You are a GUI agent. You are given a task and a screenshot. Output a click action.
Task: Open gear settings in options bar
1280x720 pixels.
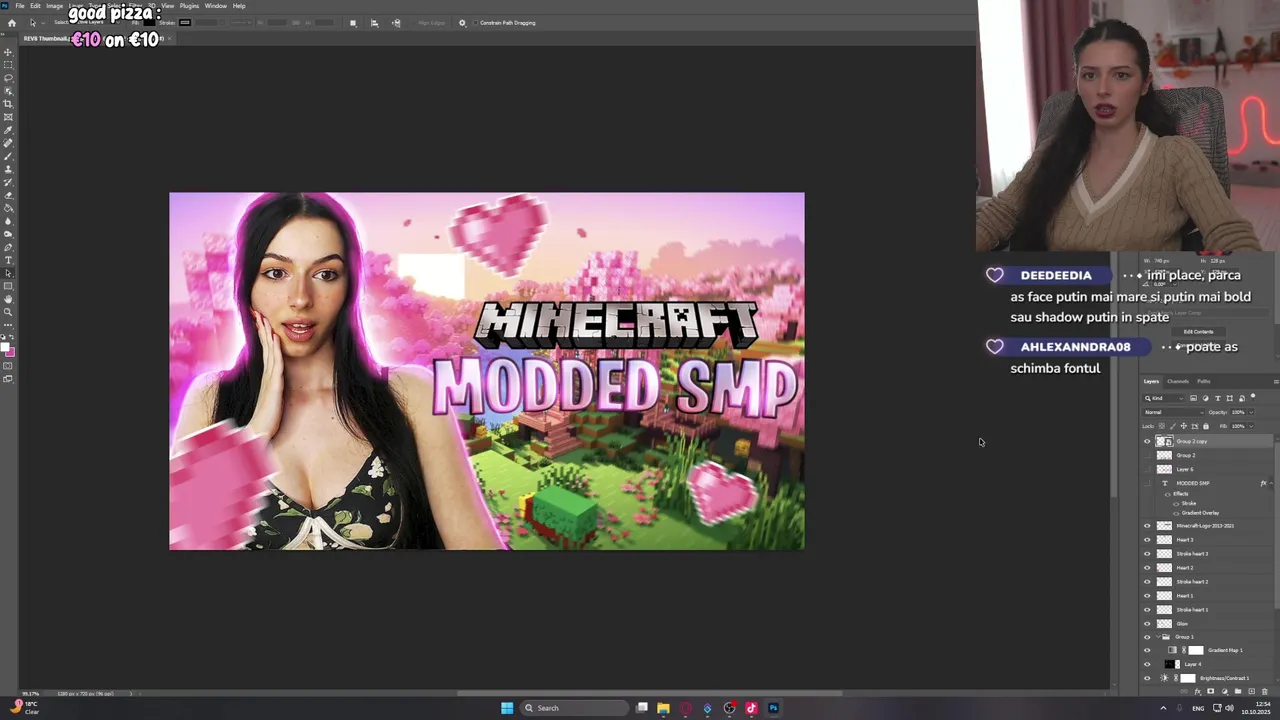(462, 23)
